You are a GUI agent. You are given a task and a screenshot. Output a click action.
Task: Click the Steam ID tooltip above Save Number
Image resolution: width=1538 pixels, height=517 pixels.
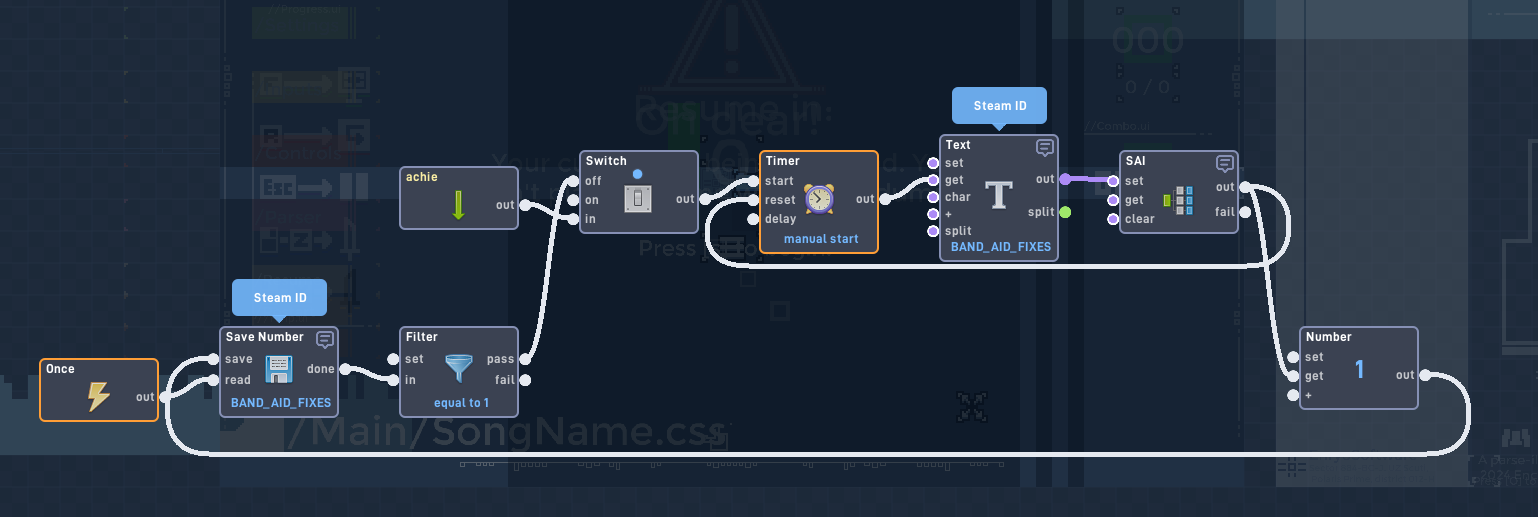tap(280, 298)
